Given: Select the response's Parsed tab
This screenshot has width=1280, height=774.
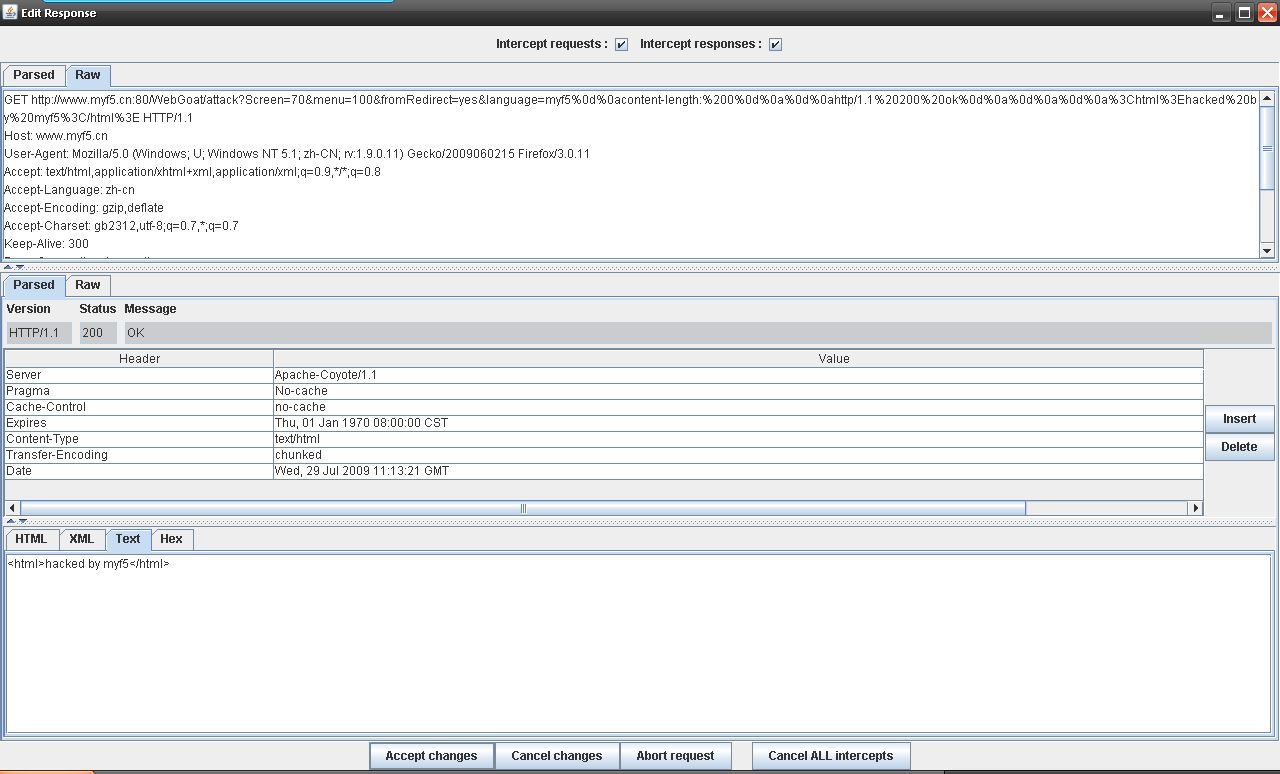Looking at the screenshot, I should pyautogui.click(x=34, y=285).
